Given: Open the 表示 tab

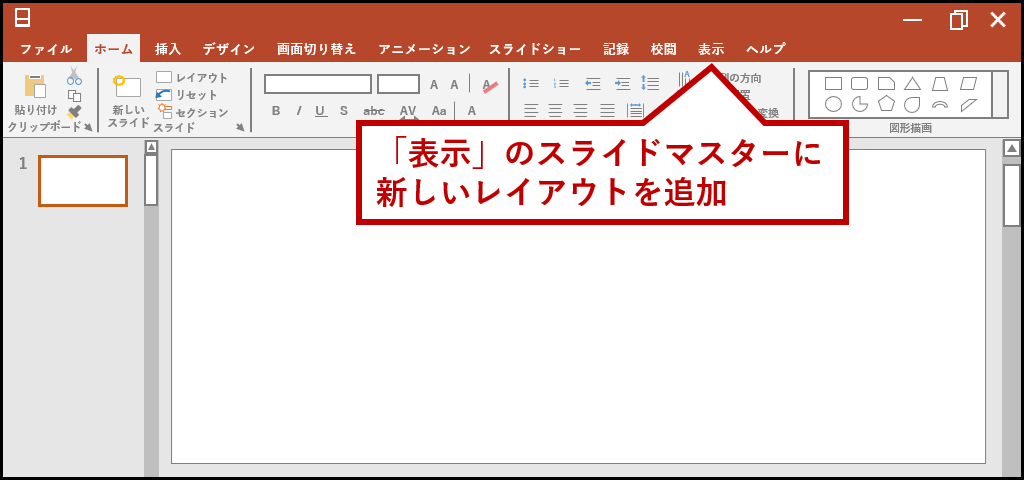Looking at the screenshot, I should (711, 49).
